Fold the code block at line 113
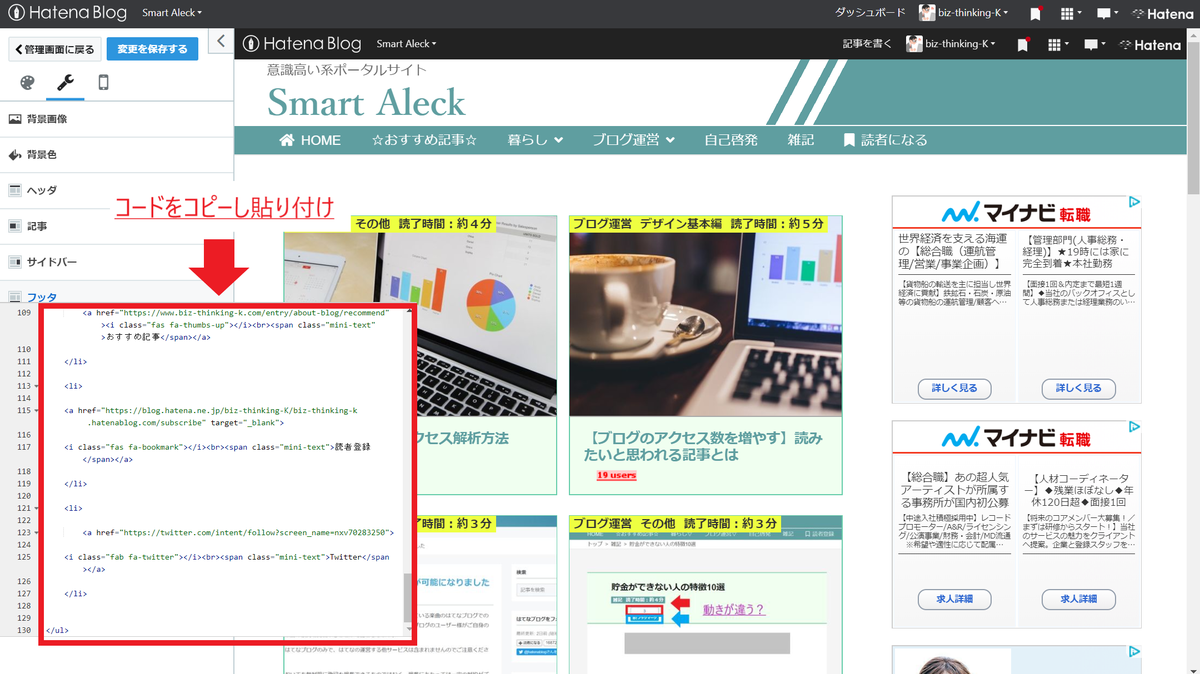The image size is (1200, 674). 35,385
